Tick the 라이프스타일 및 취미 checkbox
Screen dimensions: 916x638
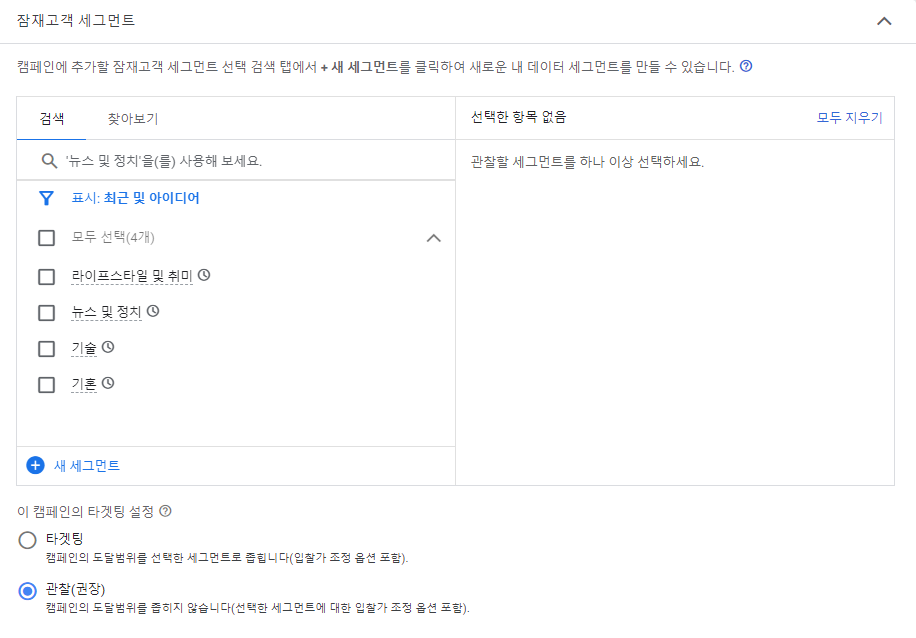point(46,276)
